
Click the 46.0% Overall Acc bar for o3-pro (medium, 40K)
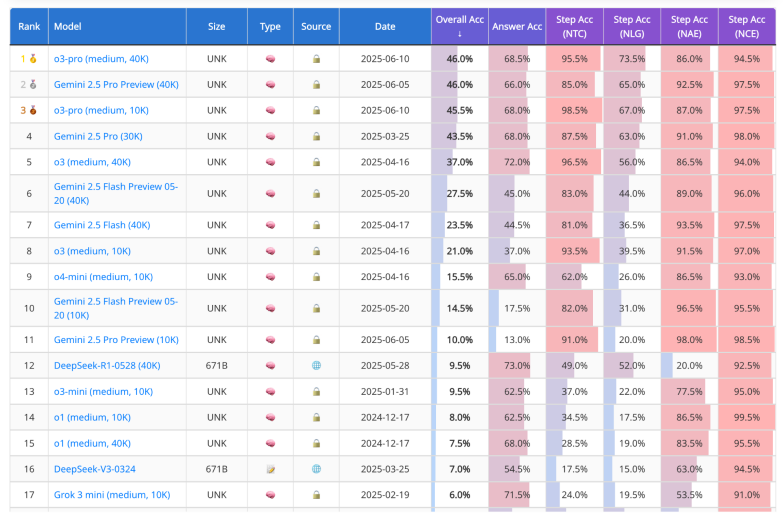click(x=459, y=59)
